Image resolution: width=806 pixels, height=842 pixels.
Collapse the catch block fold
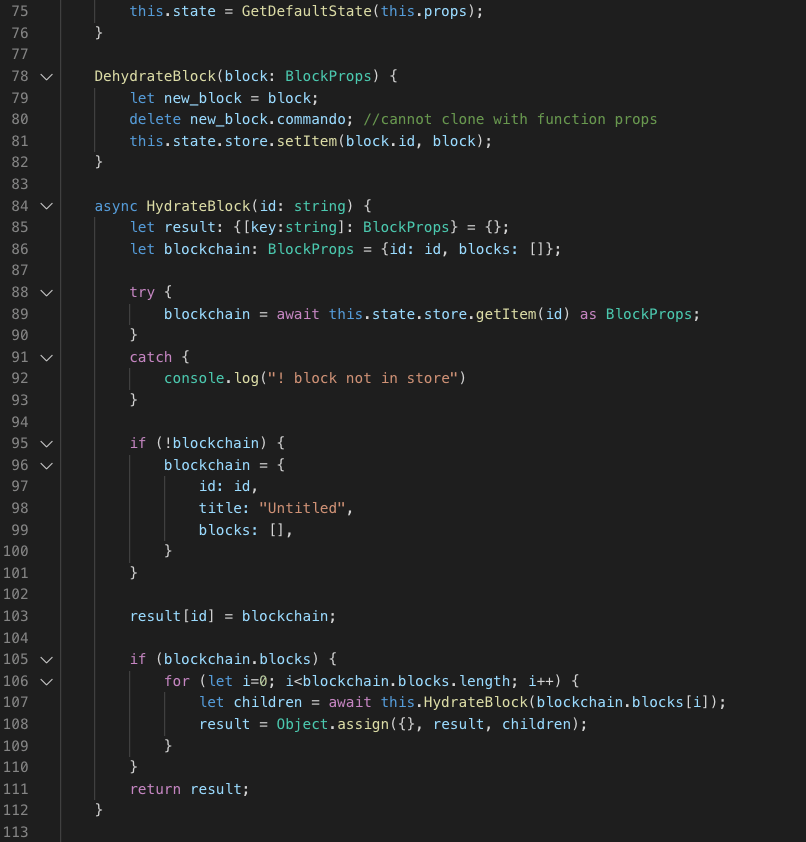point(46,357)
